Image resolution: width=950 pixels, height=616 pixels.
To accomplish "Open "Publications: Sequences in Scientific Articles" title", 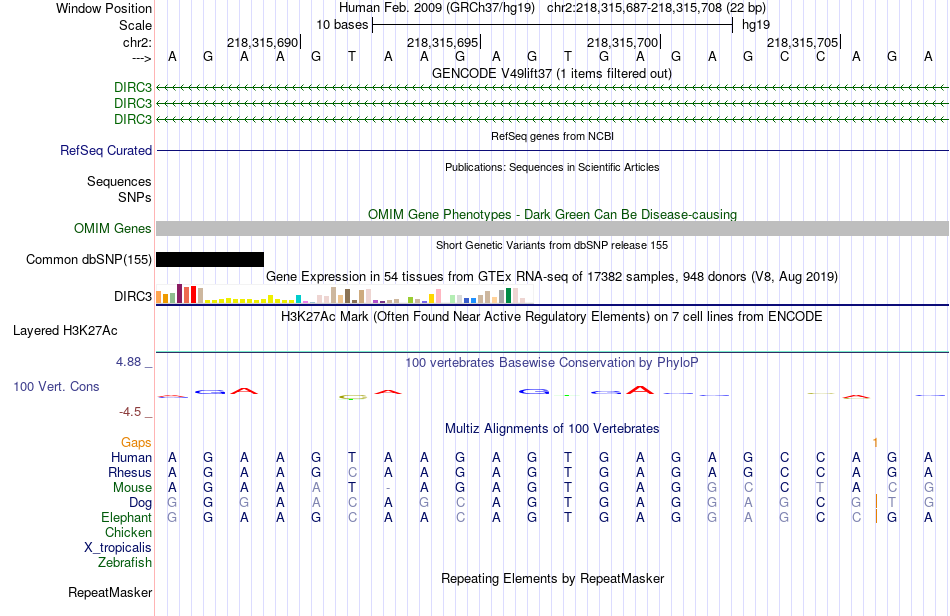I will point(552,167).
